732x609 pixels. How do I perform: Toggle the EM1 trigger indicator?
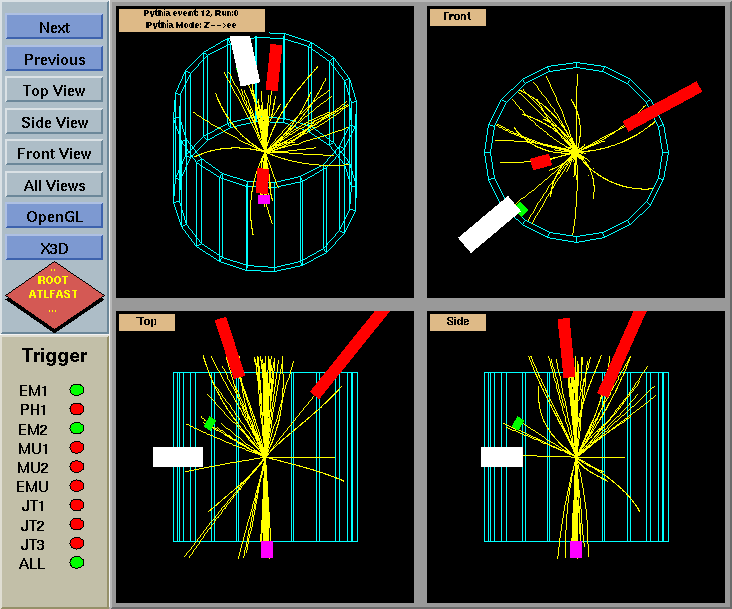[76, 390]
